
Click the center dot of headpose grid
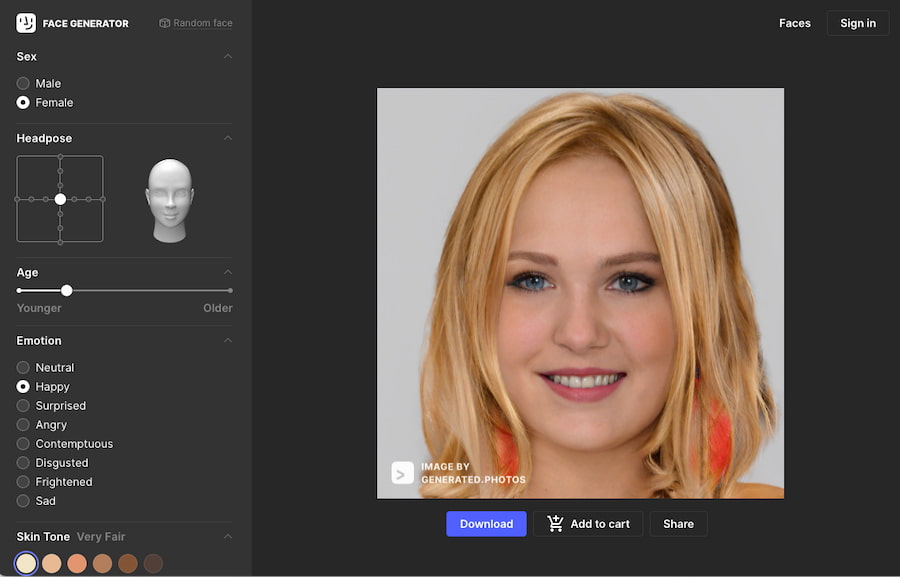pyautogui.click(x=60, y=199)
